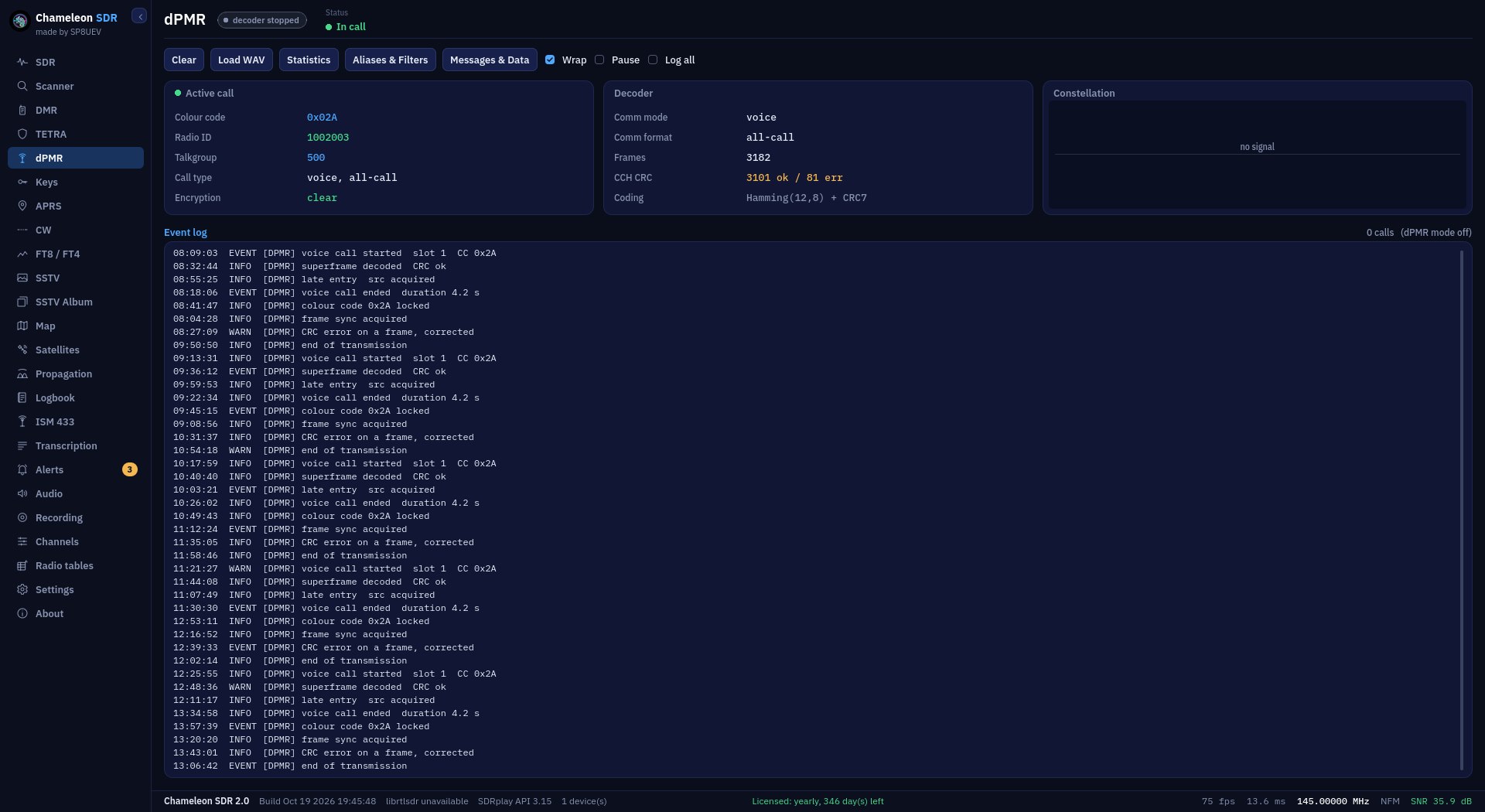Click the Logbook icon

coord(22,397)
